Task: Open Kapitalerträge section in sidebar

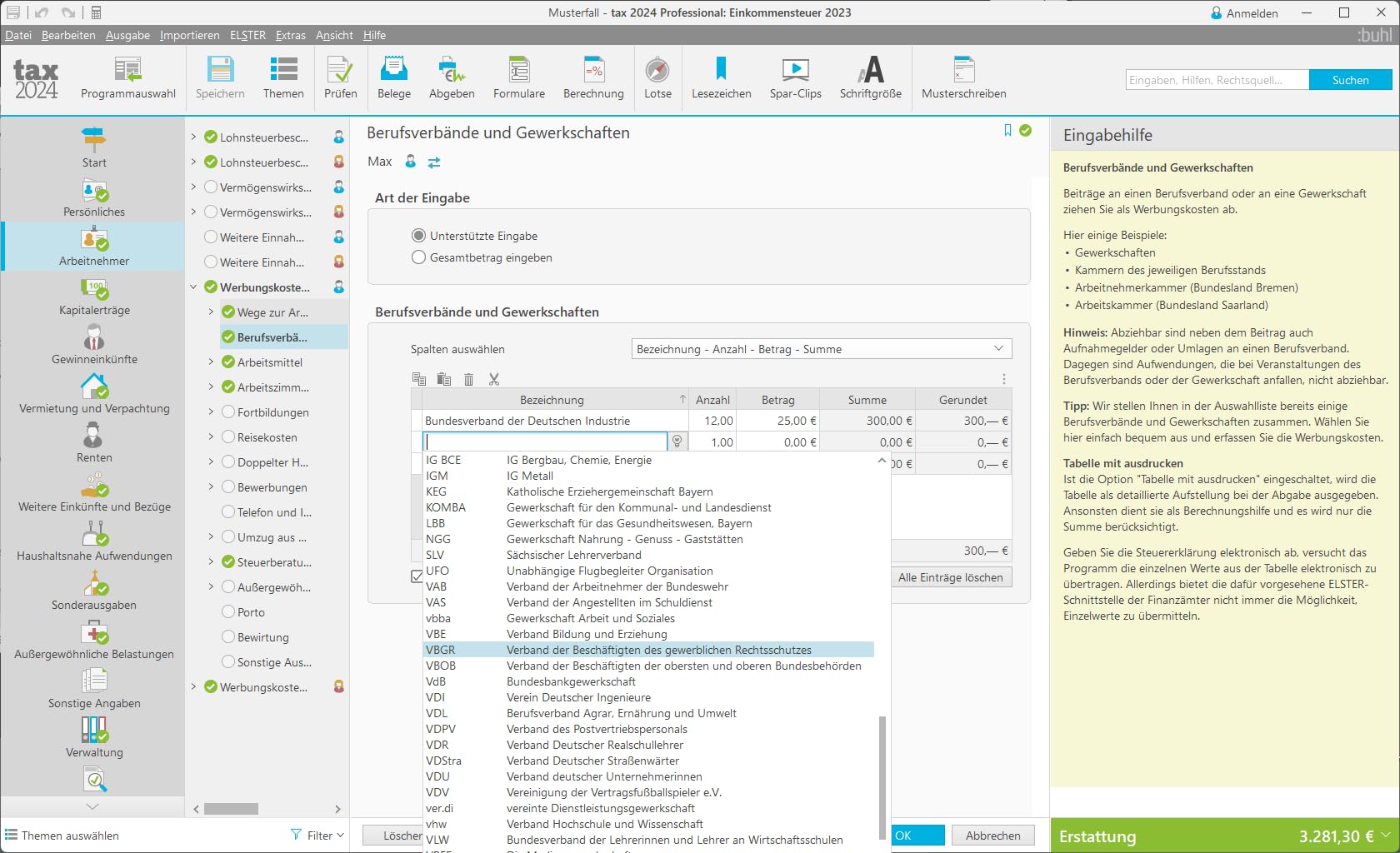Action: (94, 297)
